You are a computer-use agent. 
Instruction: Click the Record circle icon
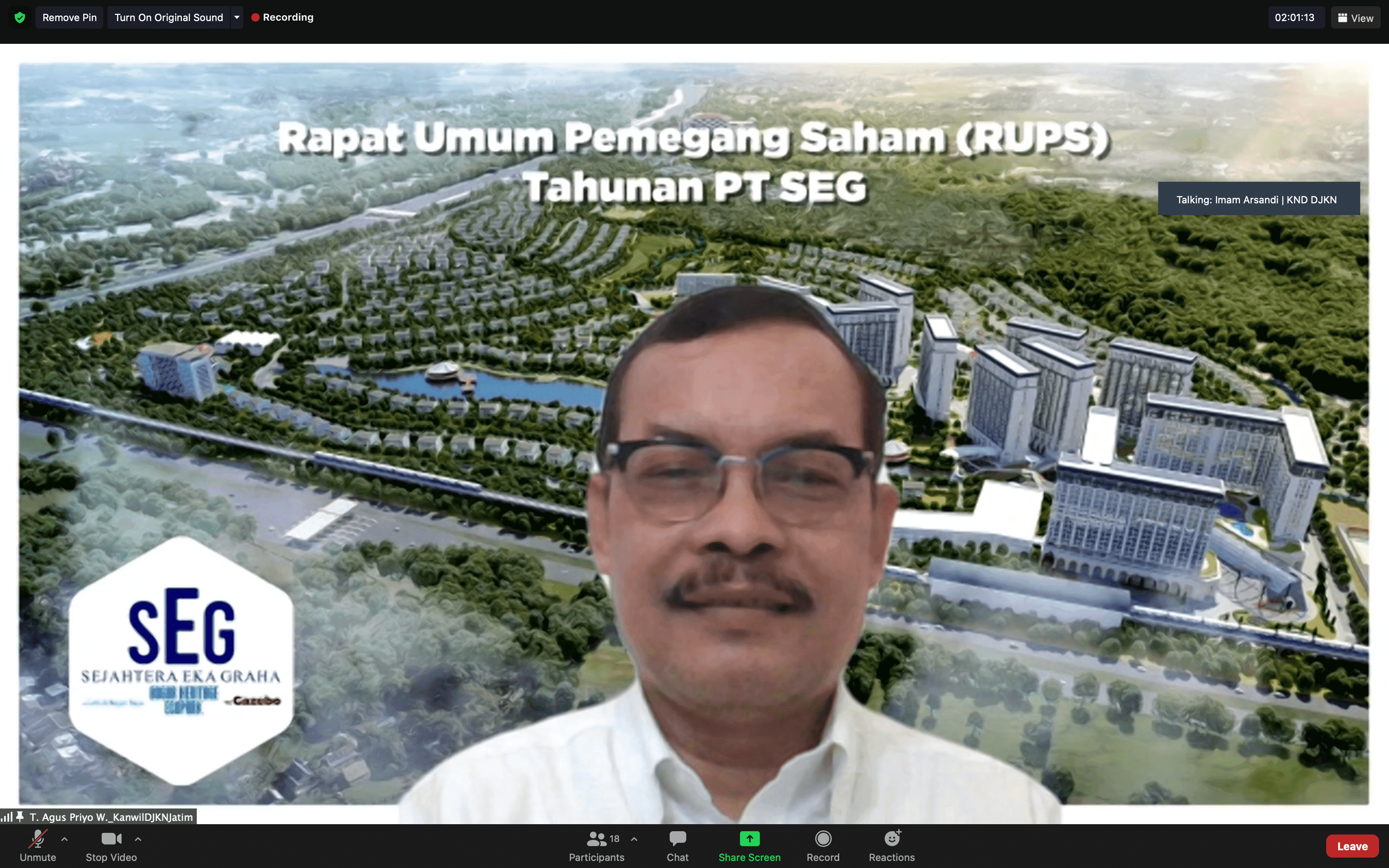click(823, 839)
